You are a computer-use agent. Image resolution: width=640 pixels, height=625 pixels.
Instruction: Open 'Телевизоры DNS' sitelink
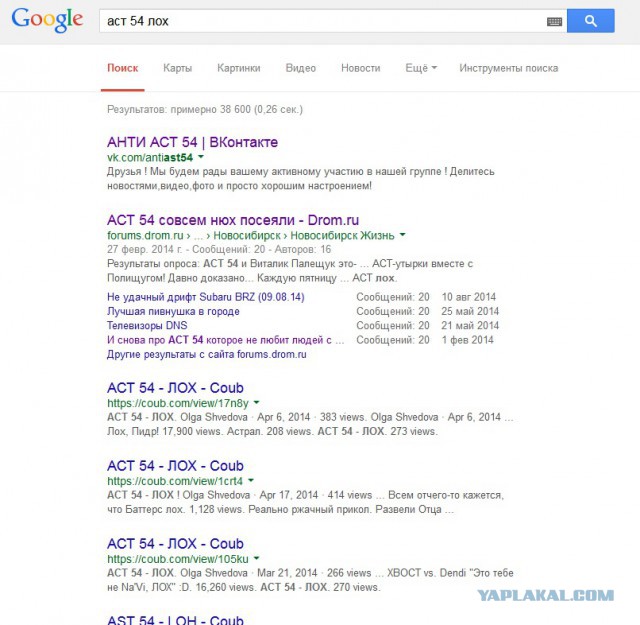click(147, 325)
